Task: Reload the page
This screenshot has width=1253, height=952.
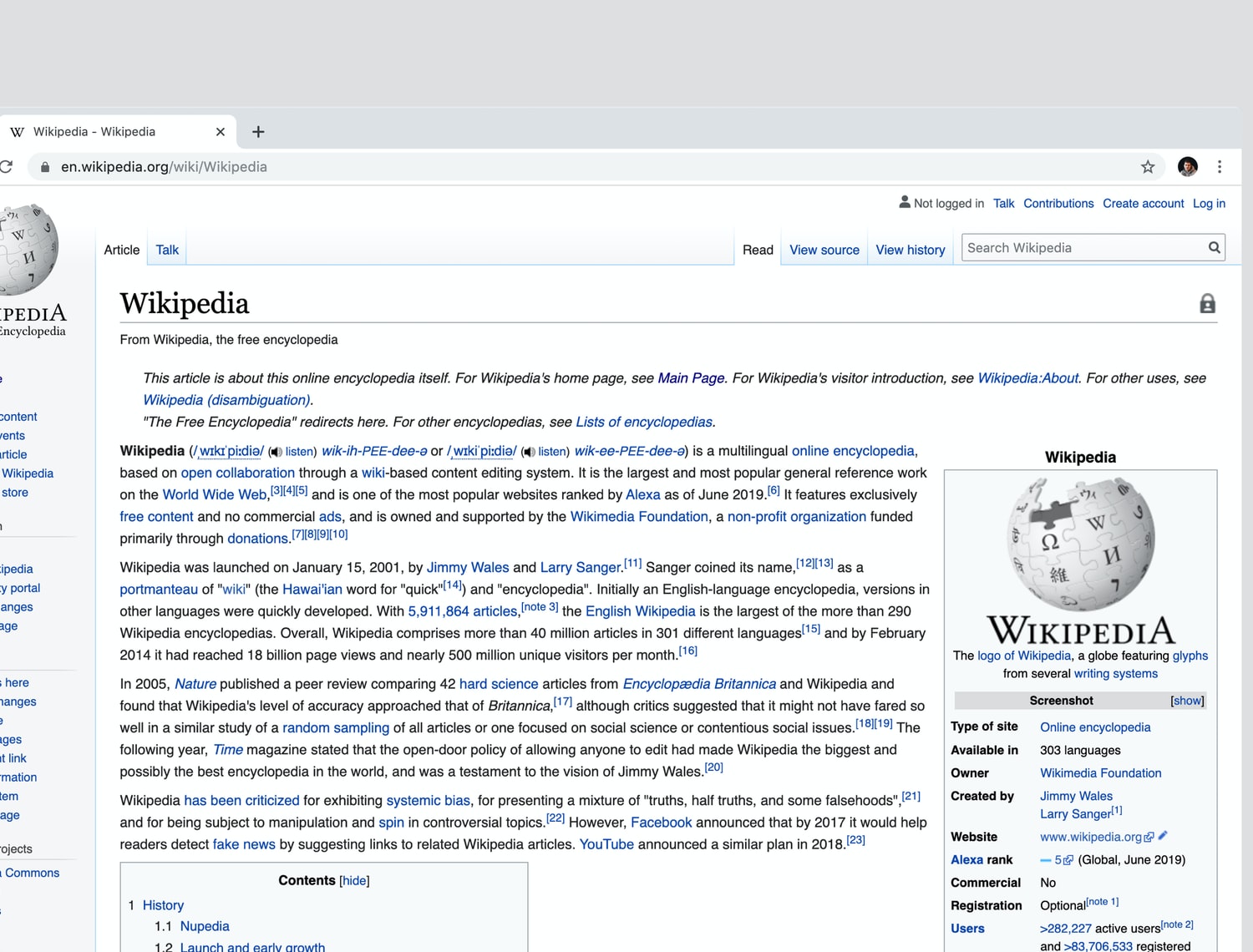Action: (x=5, y=167)
